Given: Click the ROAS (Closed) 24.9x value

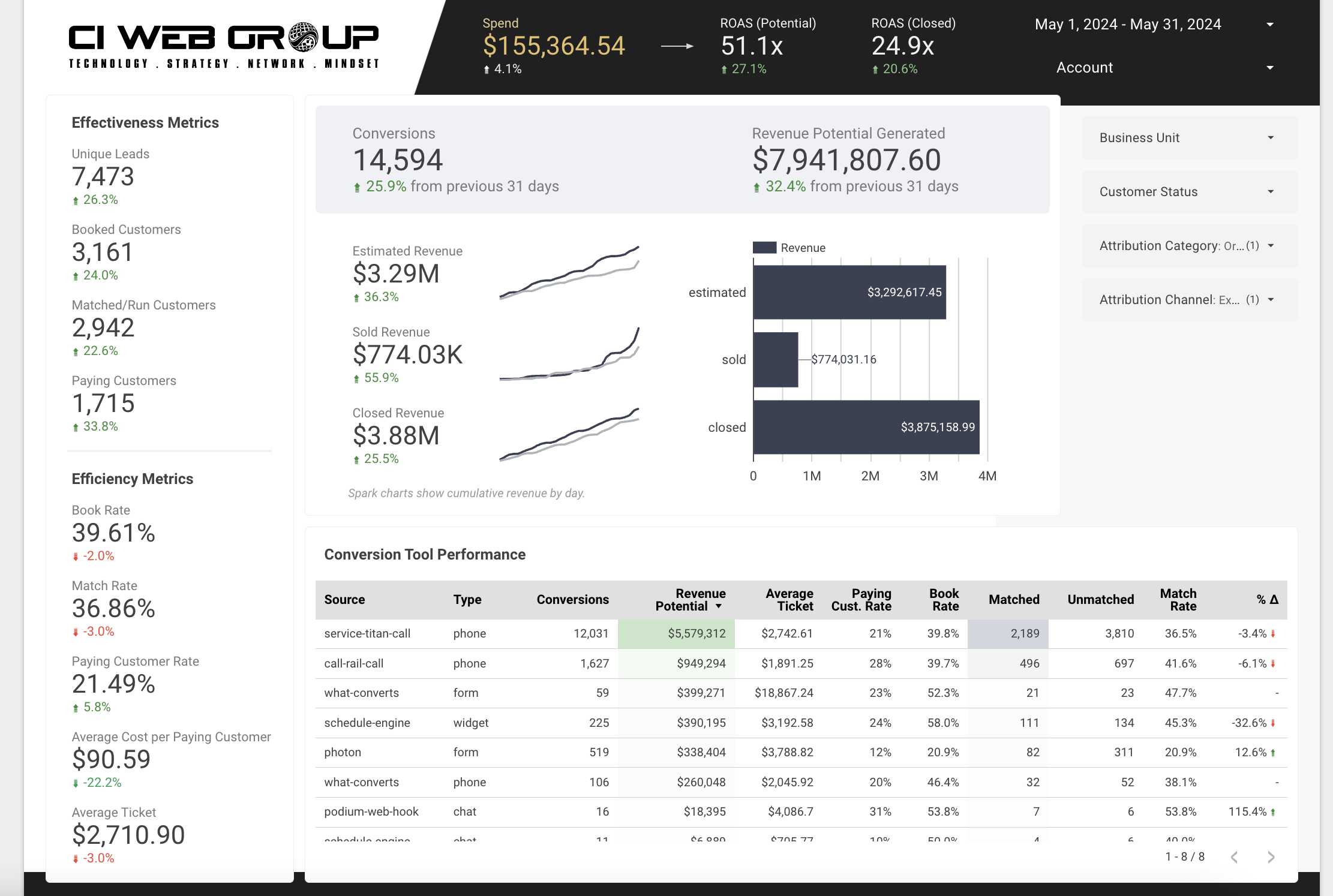Looking at the screenshot, I should pyautogui.click(x=903, y=46).
